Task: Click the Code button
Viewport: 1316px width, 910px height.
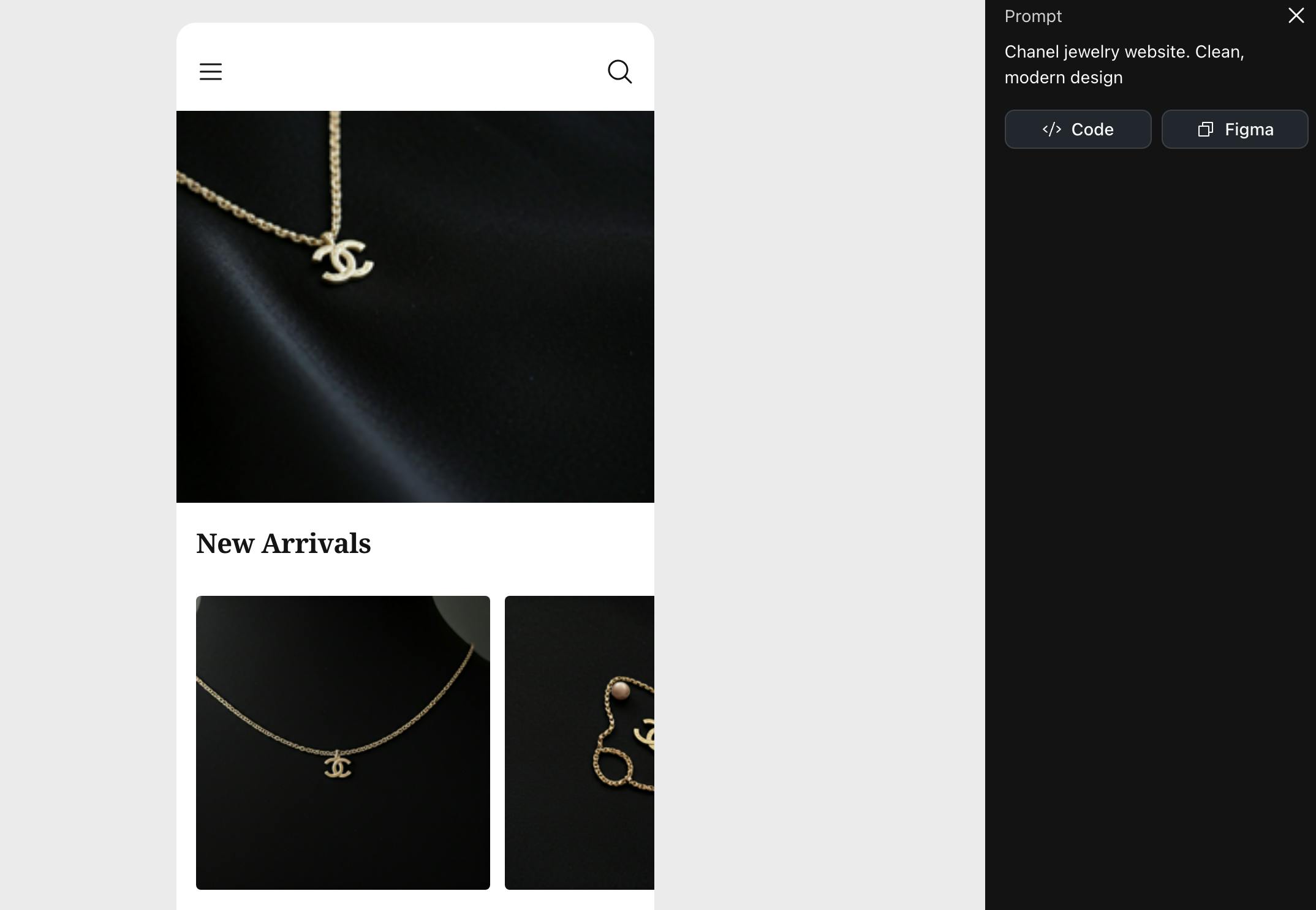Action: 1078,129
